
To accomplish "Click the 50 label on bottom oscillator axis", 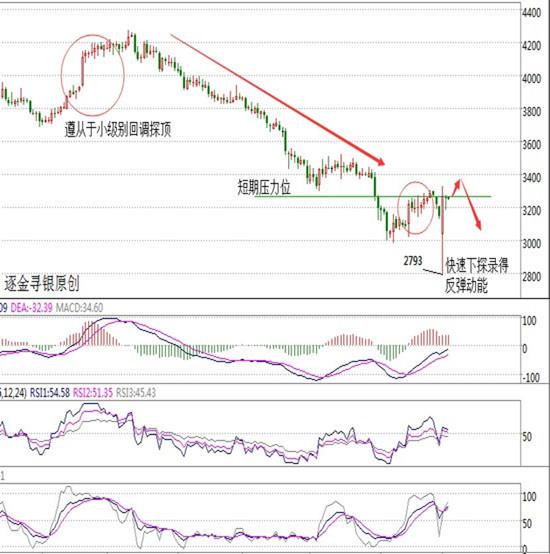I will (x=527, y=523).
